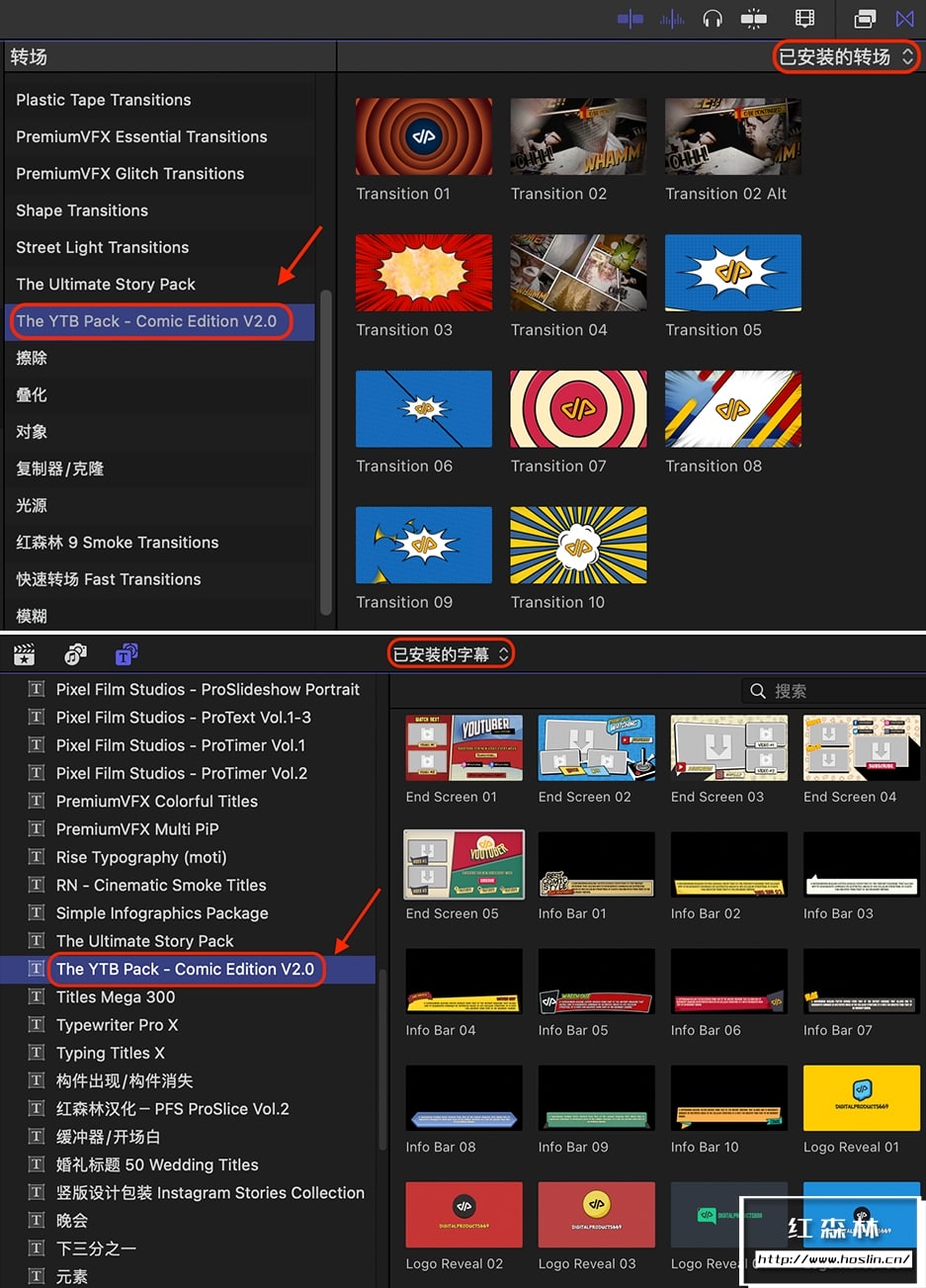
Task: Pick the Logo Reveal 02 title thumbnail
Action: click(463, 1215)
